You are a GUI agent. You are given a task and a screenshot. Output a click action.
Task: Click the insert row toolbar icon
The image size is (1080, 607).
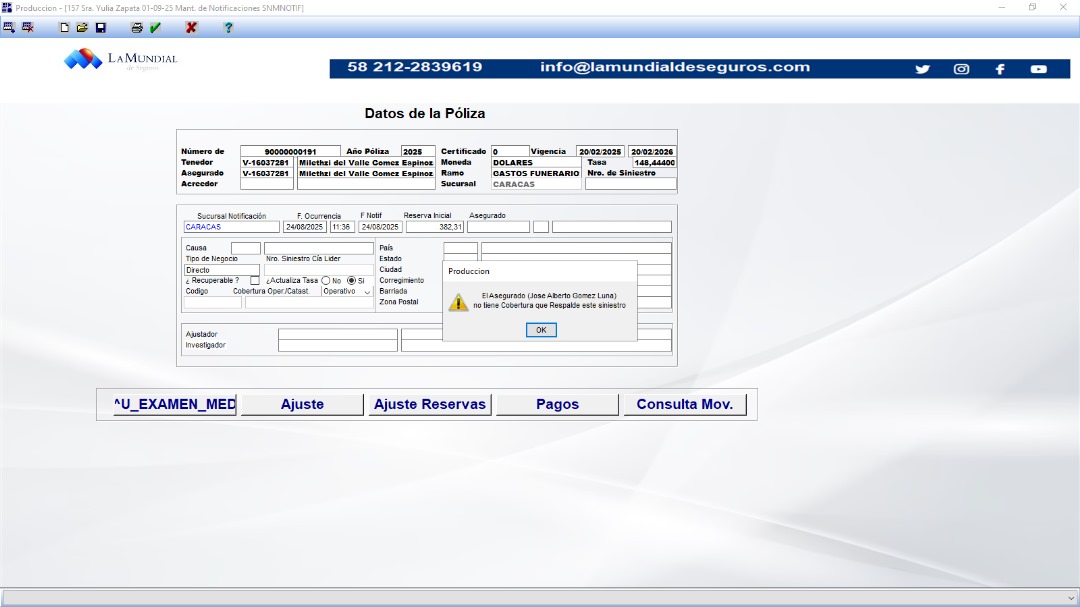coord(9,27)
